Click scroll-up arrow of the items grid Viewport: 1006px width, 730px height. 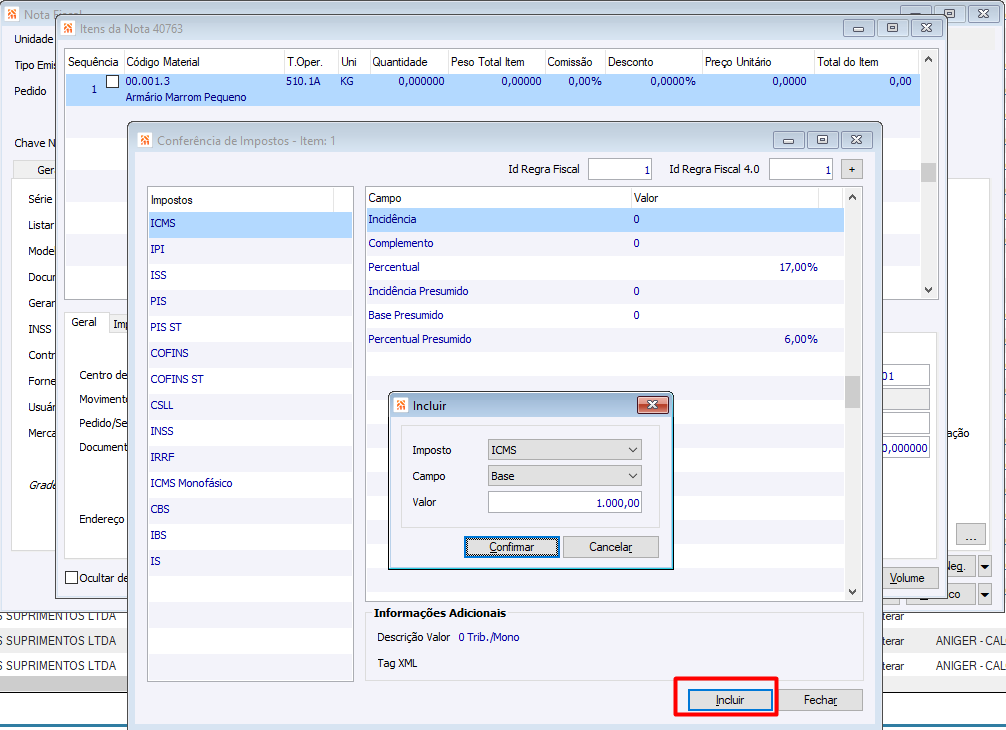point(928,60)
